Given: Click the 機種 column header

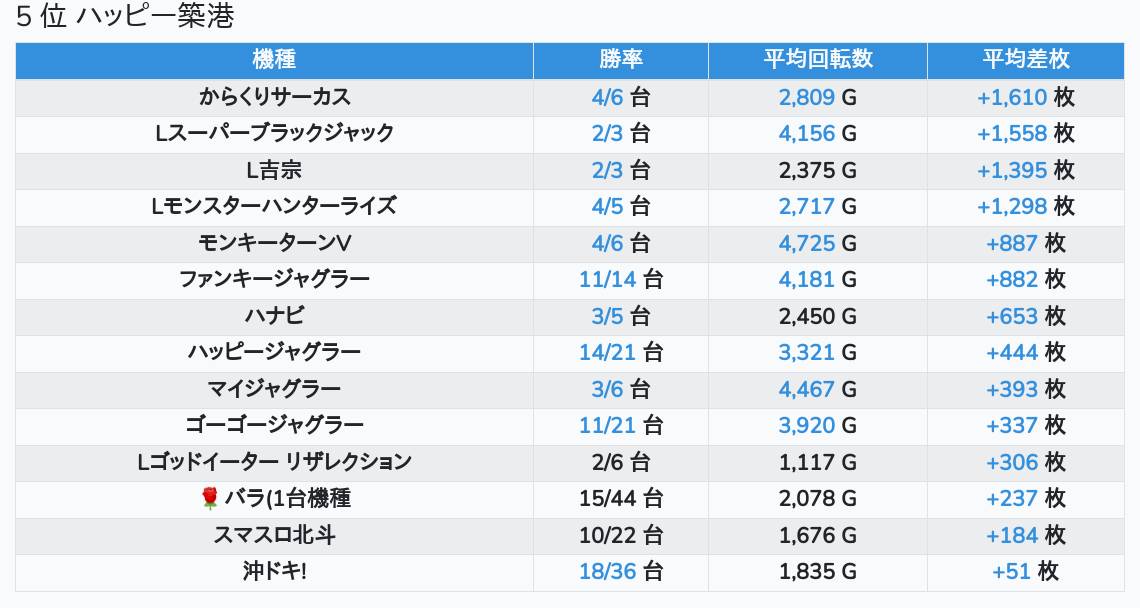Looking at the screenshot, I should click(274, 60).
